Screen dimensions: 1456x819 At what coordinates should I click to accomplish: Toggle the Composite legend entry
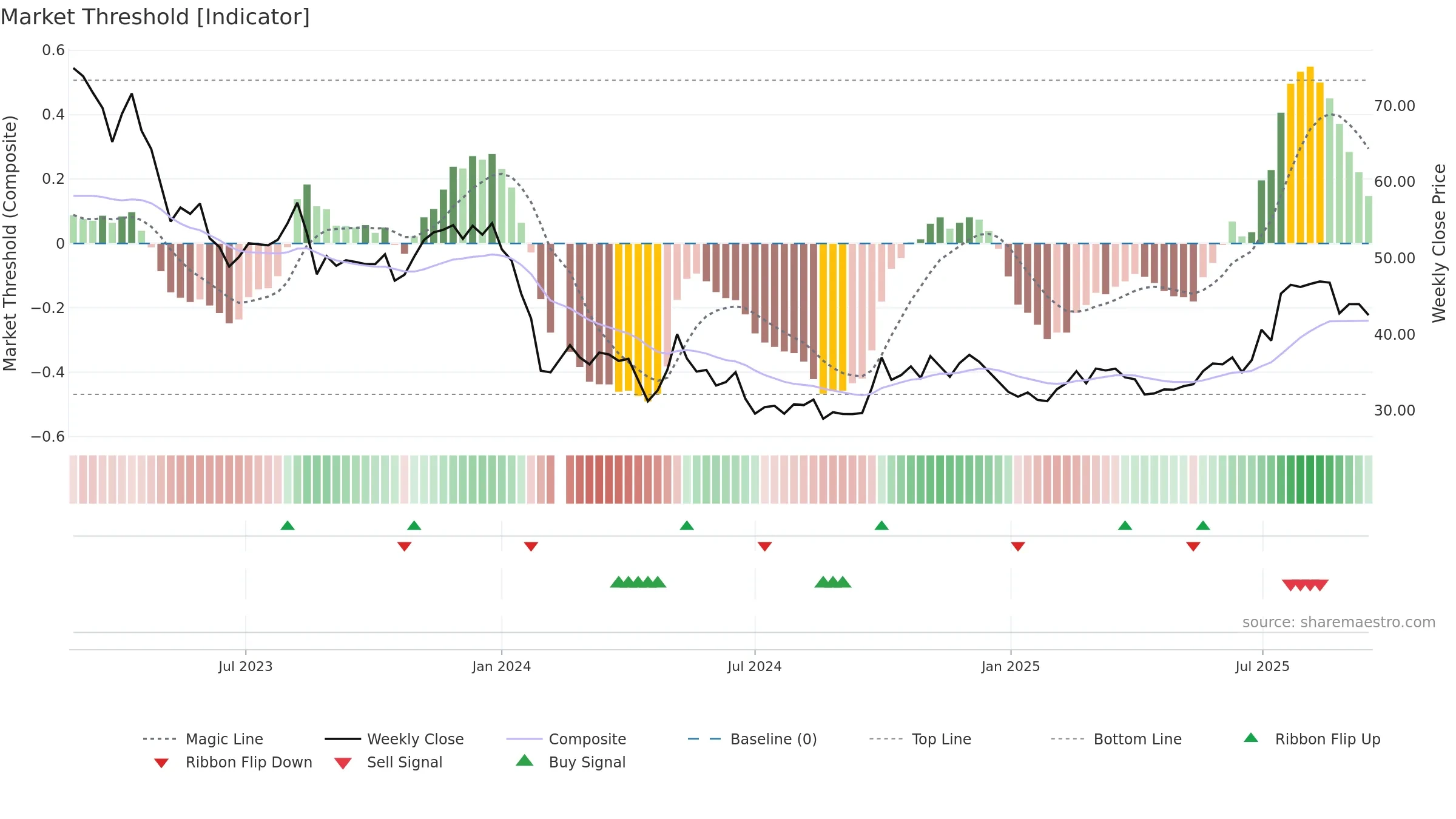click(x=566, y=739)
